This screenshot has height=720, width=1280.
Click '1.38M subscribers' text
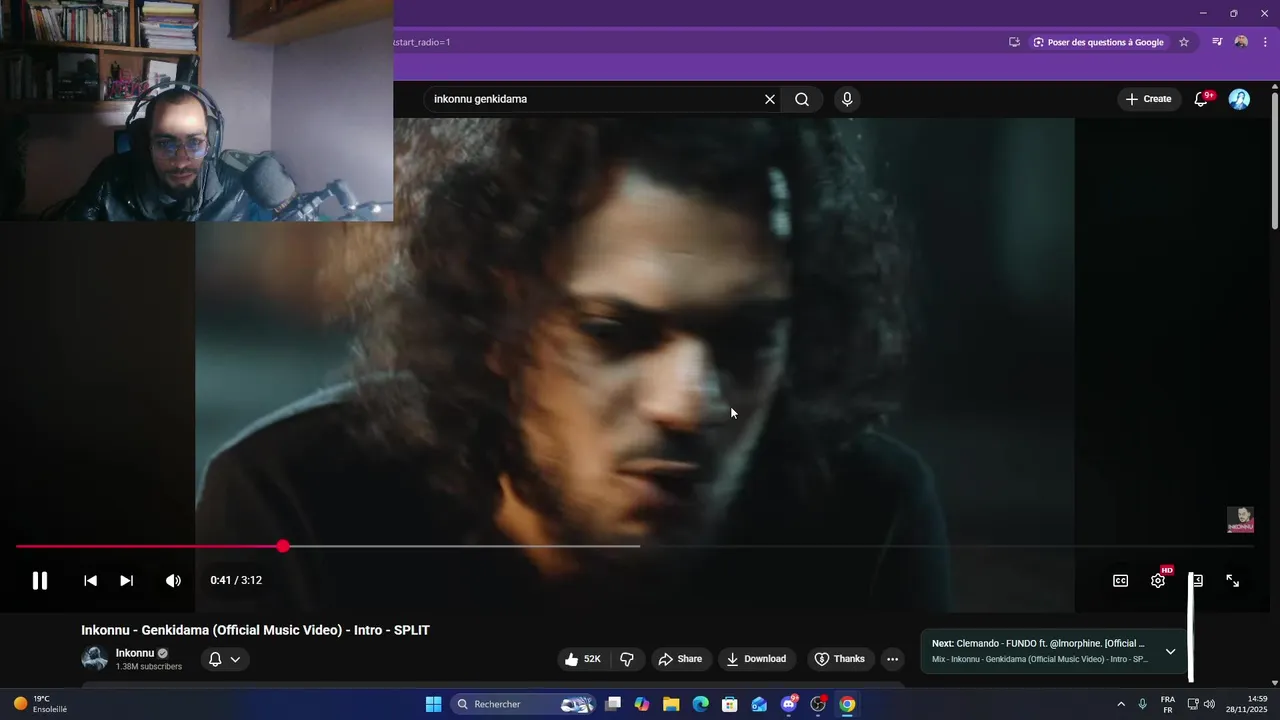click(149, 666)
